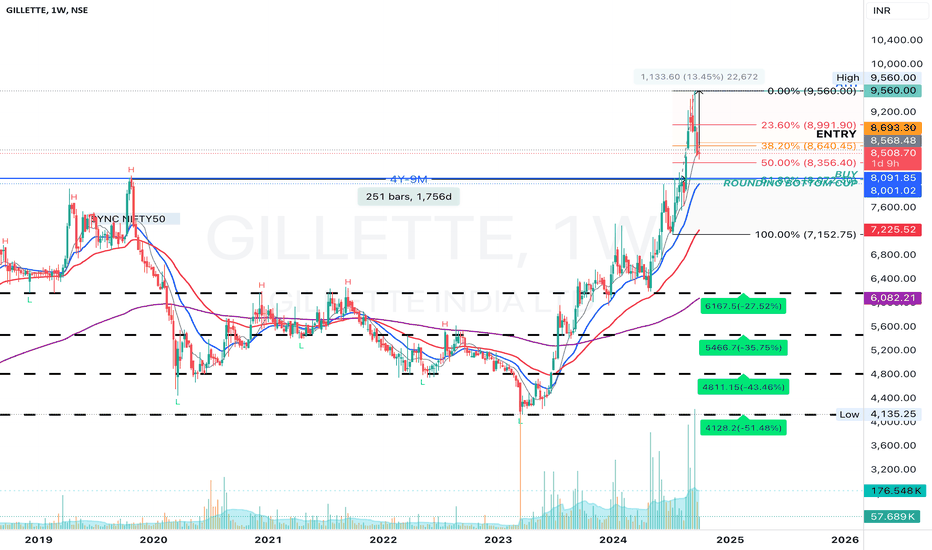Click the 1,133.60 (13.45%) 22,672 measurement label
The height and width of the screenshot is (550, 932).
698,77
